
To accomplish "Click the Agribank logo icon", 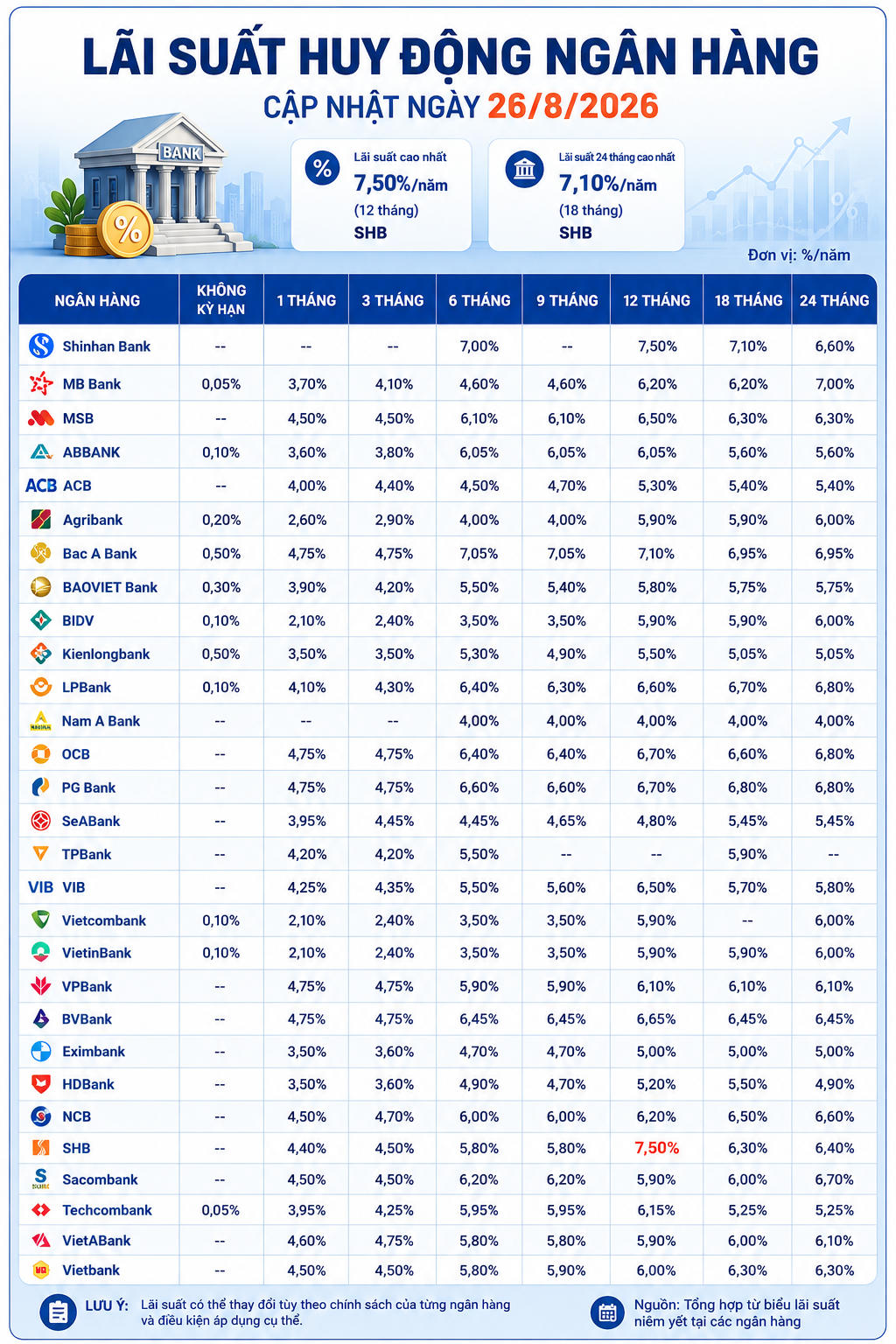I will click(x=41, y=520).
